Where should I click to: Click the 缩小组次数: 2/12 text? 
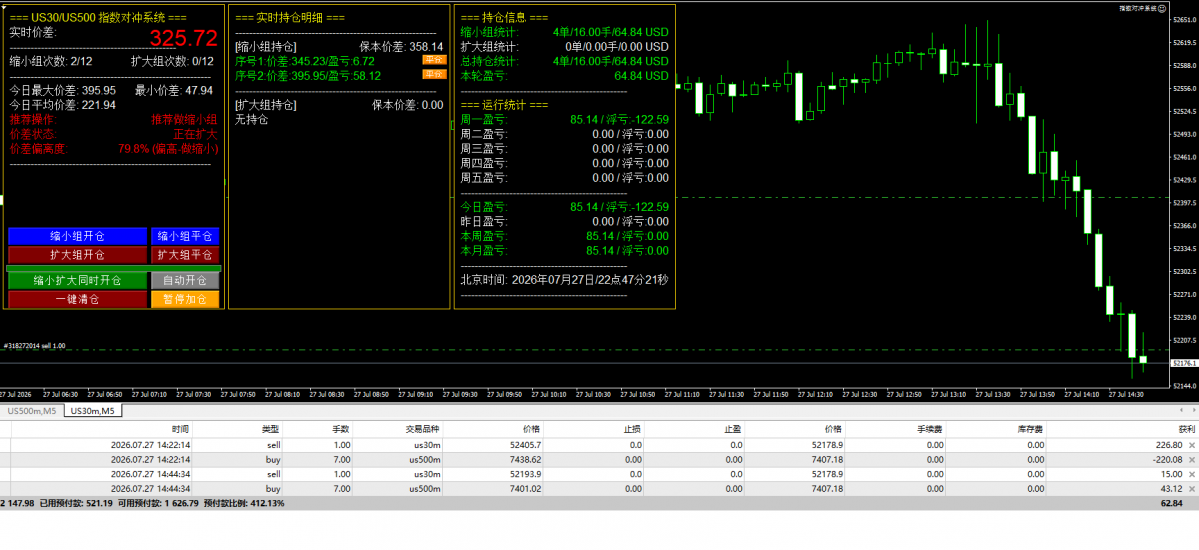[x=51, y=62]
